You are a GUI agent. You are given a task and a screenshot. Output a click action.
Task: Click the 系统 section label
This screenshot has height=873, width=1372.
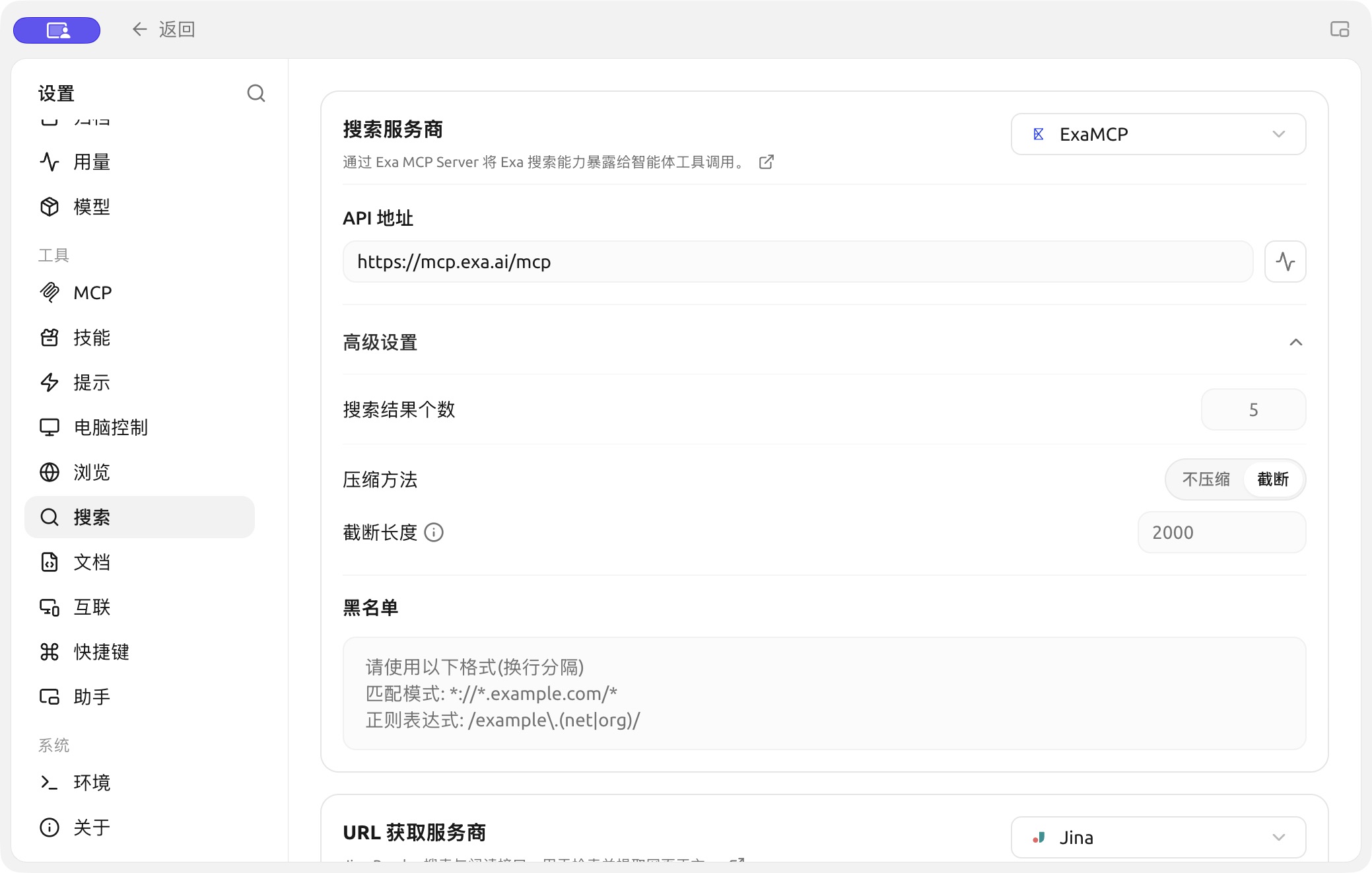pyautogui.click(x=53, y=746)
